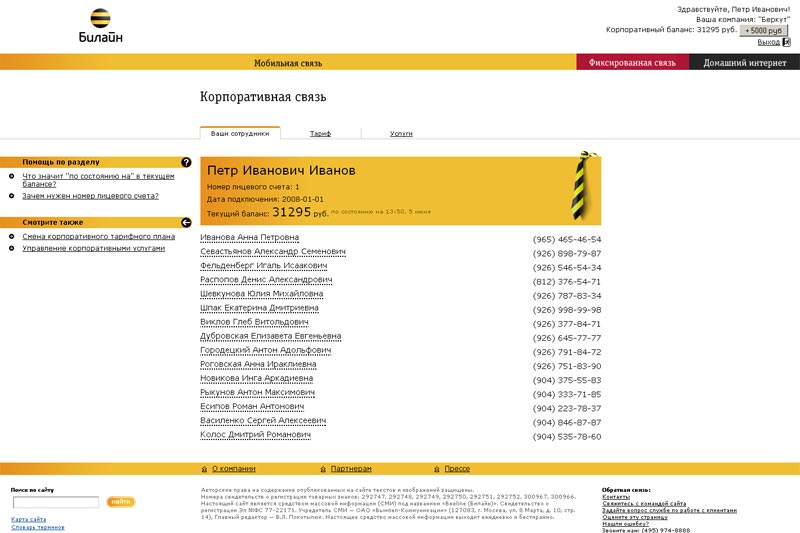Screen dimensions: 800x533
Task: Click the home icon before Прессе
Action: [x=437, y=469]
